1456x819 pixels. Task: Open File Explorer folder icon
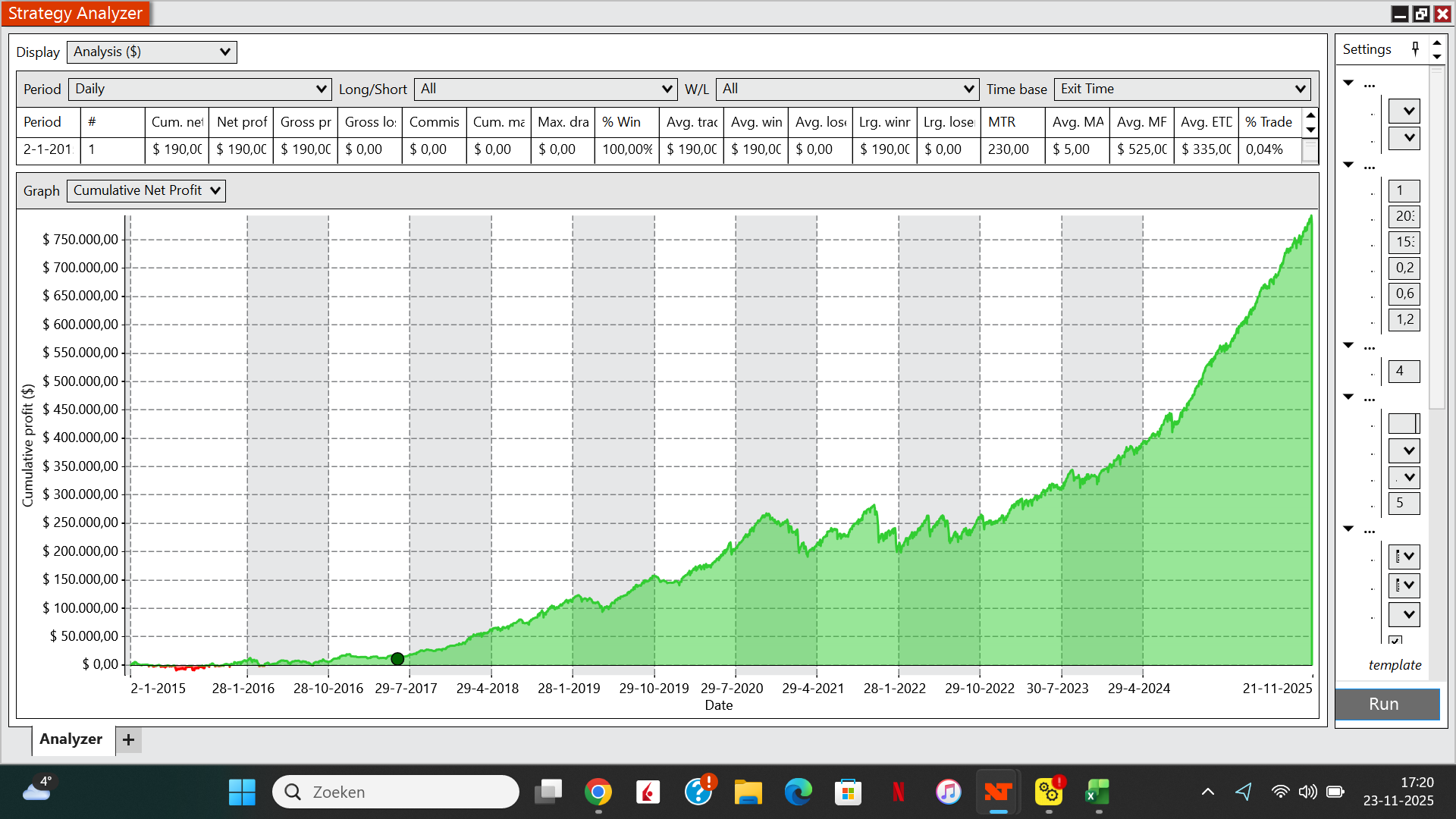[x=748, y=792]
